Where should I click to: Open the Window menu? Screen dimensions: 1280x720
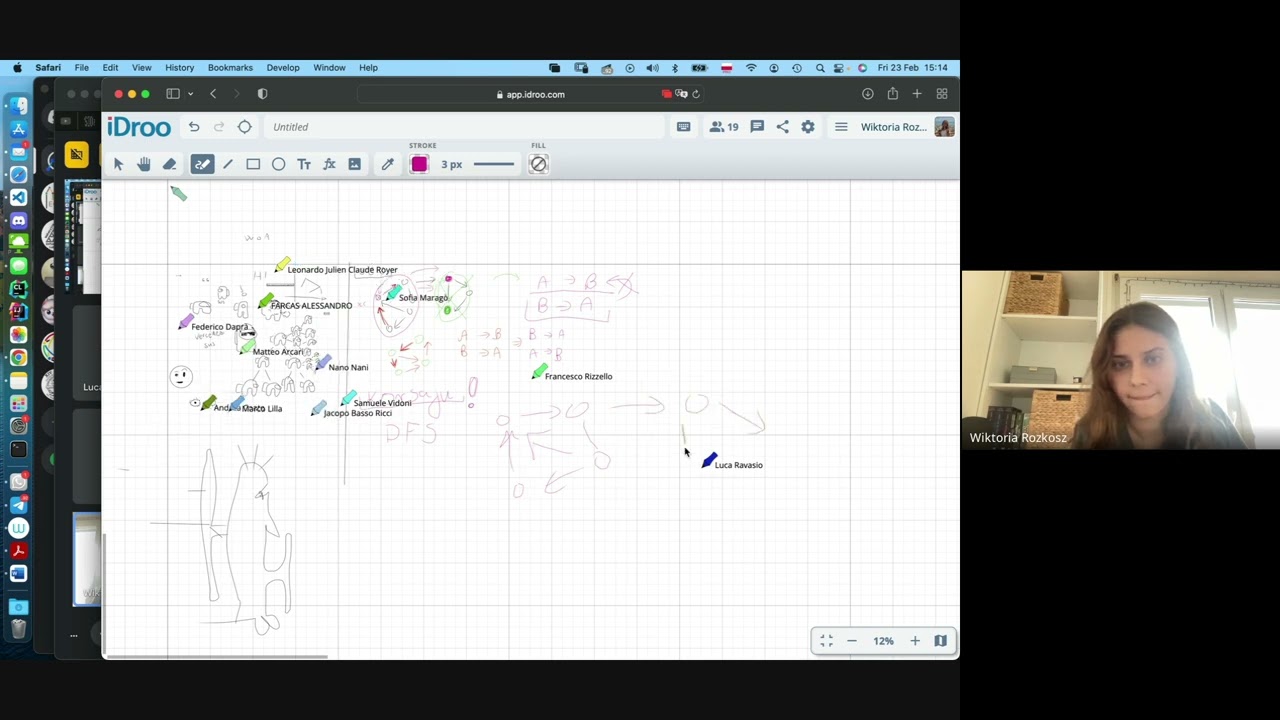(x=329, y=68)
